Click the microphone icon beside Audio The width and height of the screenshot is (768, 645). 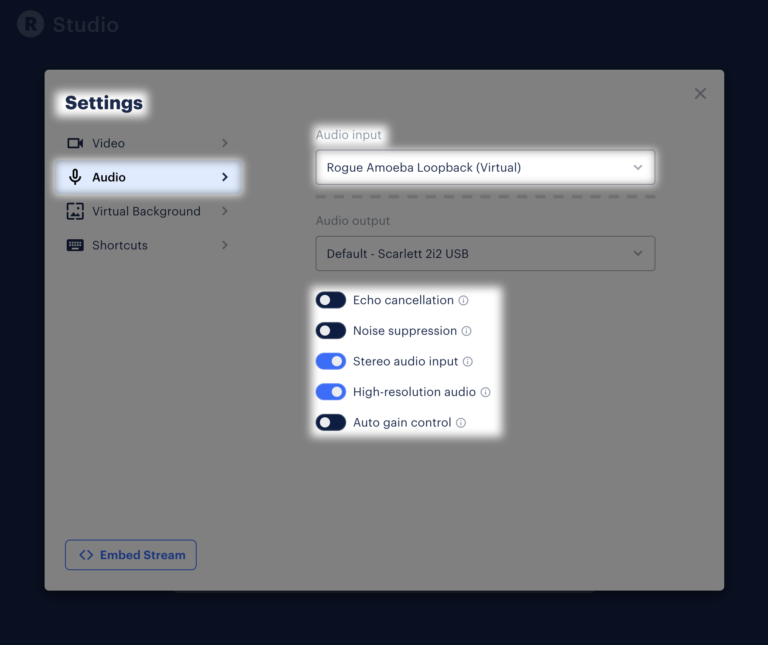click(75, 177)
